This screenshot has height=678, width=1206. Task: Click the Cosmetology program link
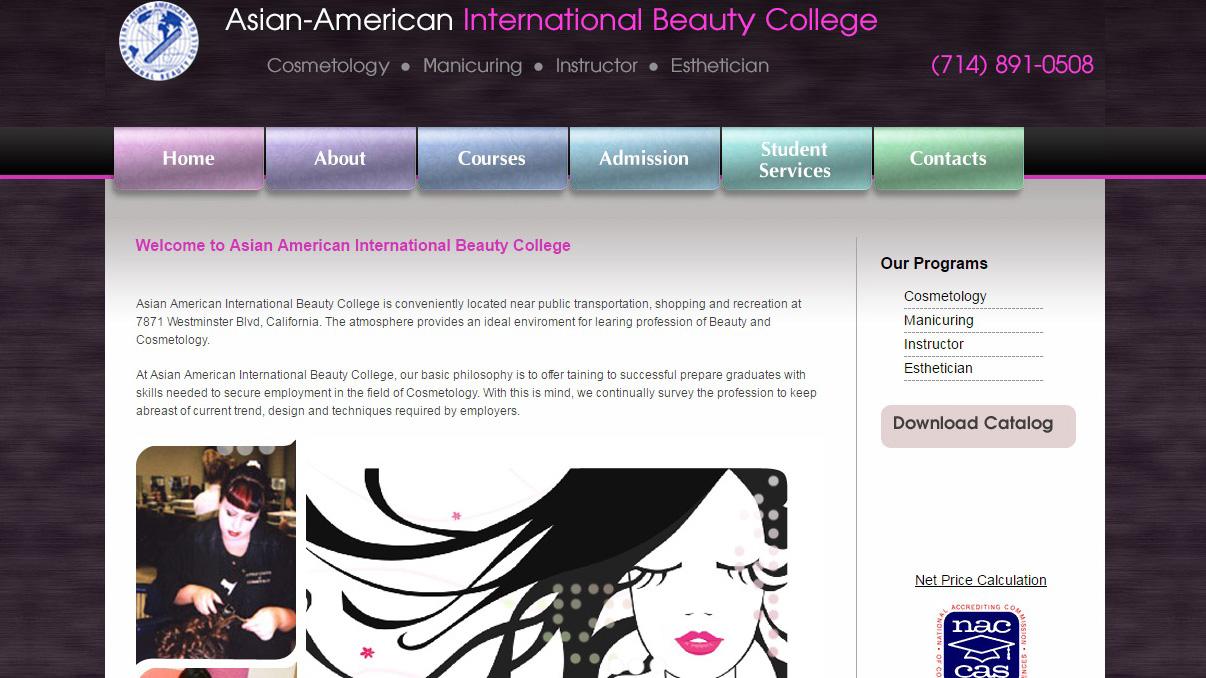(x=945, y=296)
